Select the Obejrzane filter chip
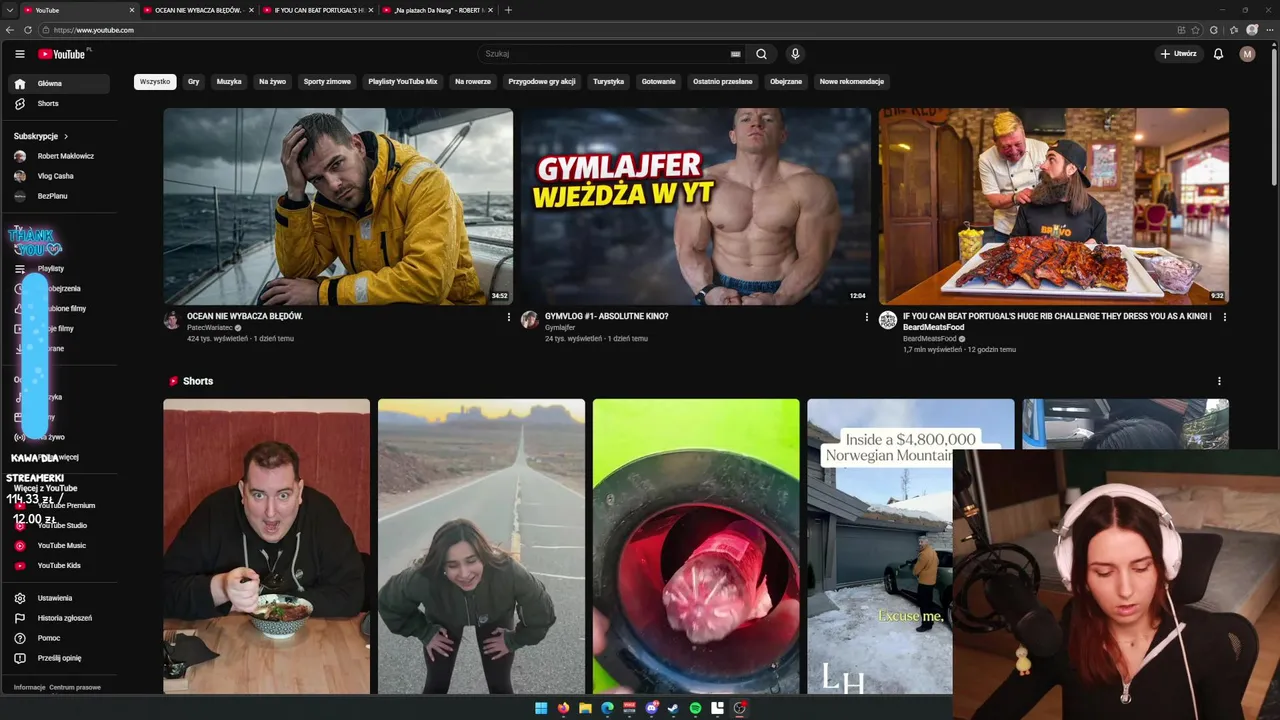 pyautogui.click(x=786, y=82)
